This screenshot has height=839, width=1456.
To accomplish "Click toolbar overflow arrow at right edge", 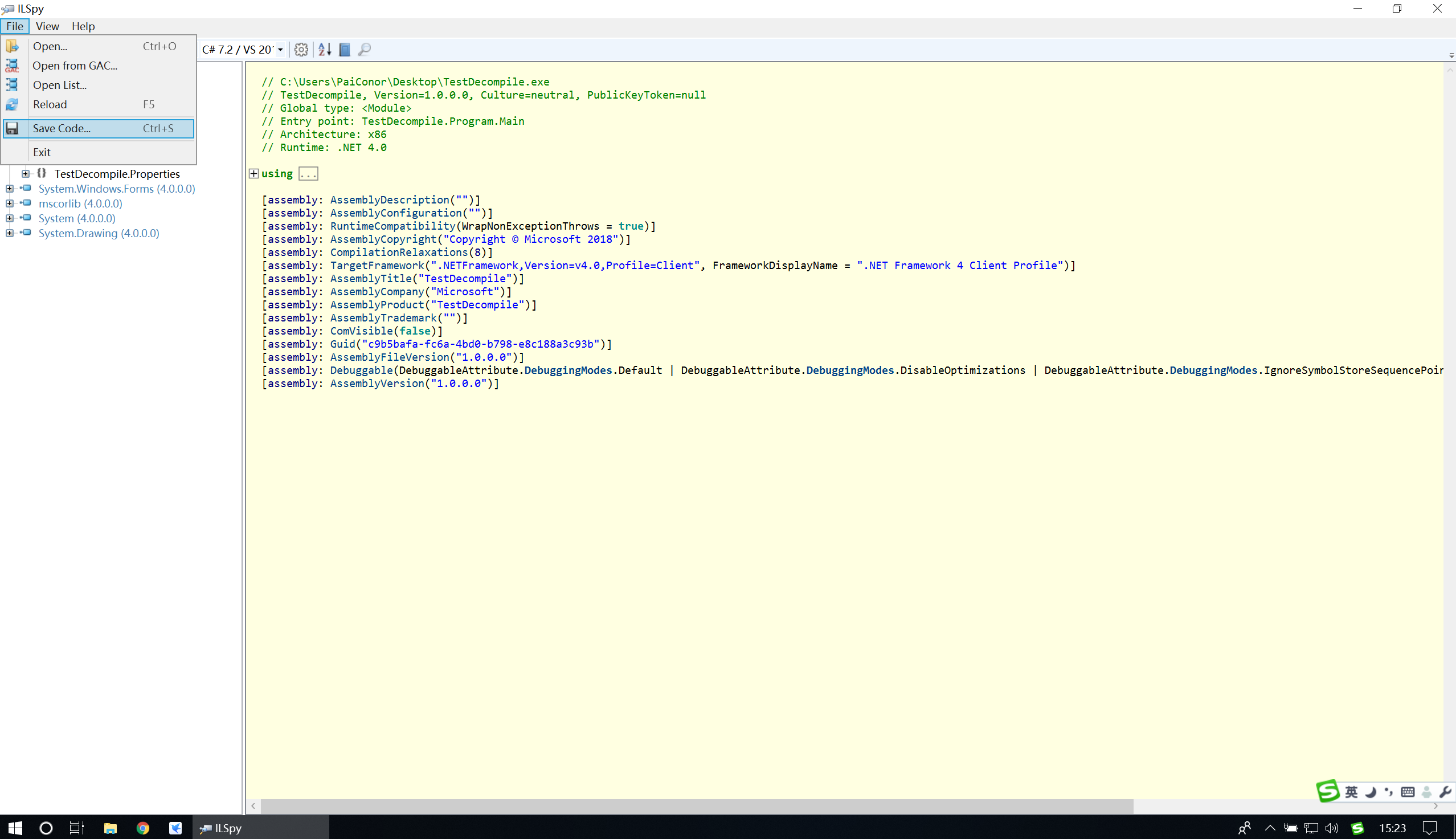I will tap(1451, 55).
